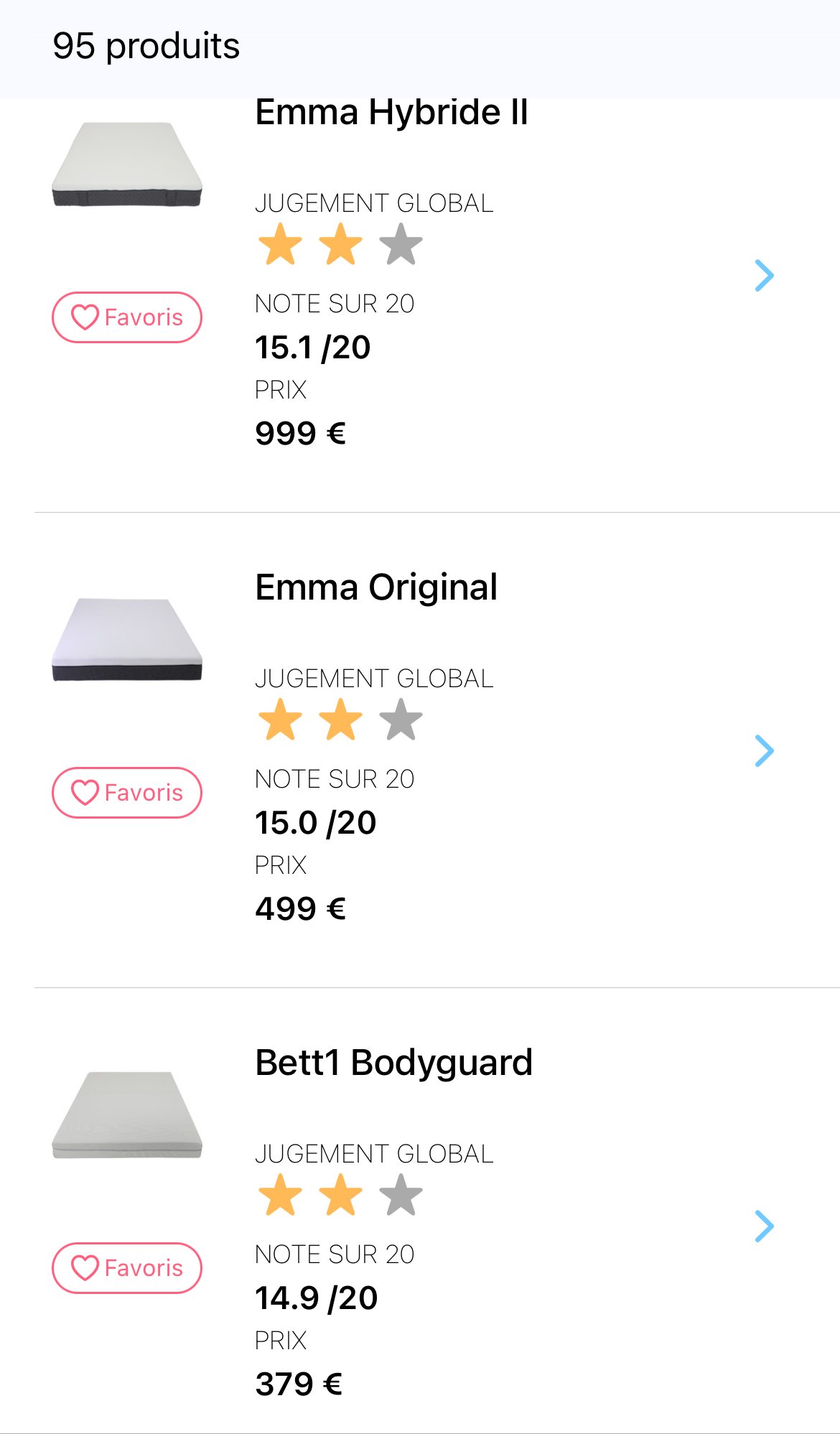The image size is (840, 1434).
Task: Click the second gold star of Bett1 Bodyguard
Action: tap(340, 1195)
